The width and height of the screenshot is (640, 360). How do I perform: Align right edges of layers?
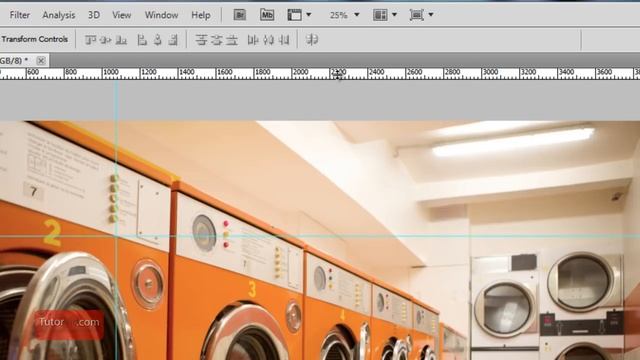click(x=173, y=40)
